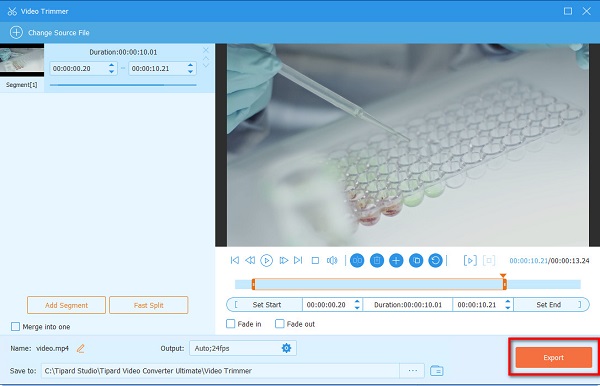The height and width of the screenshot is (386, 600).
Task: Click the stop square icon
Action: tap(315, 261)
